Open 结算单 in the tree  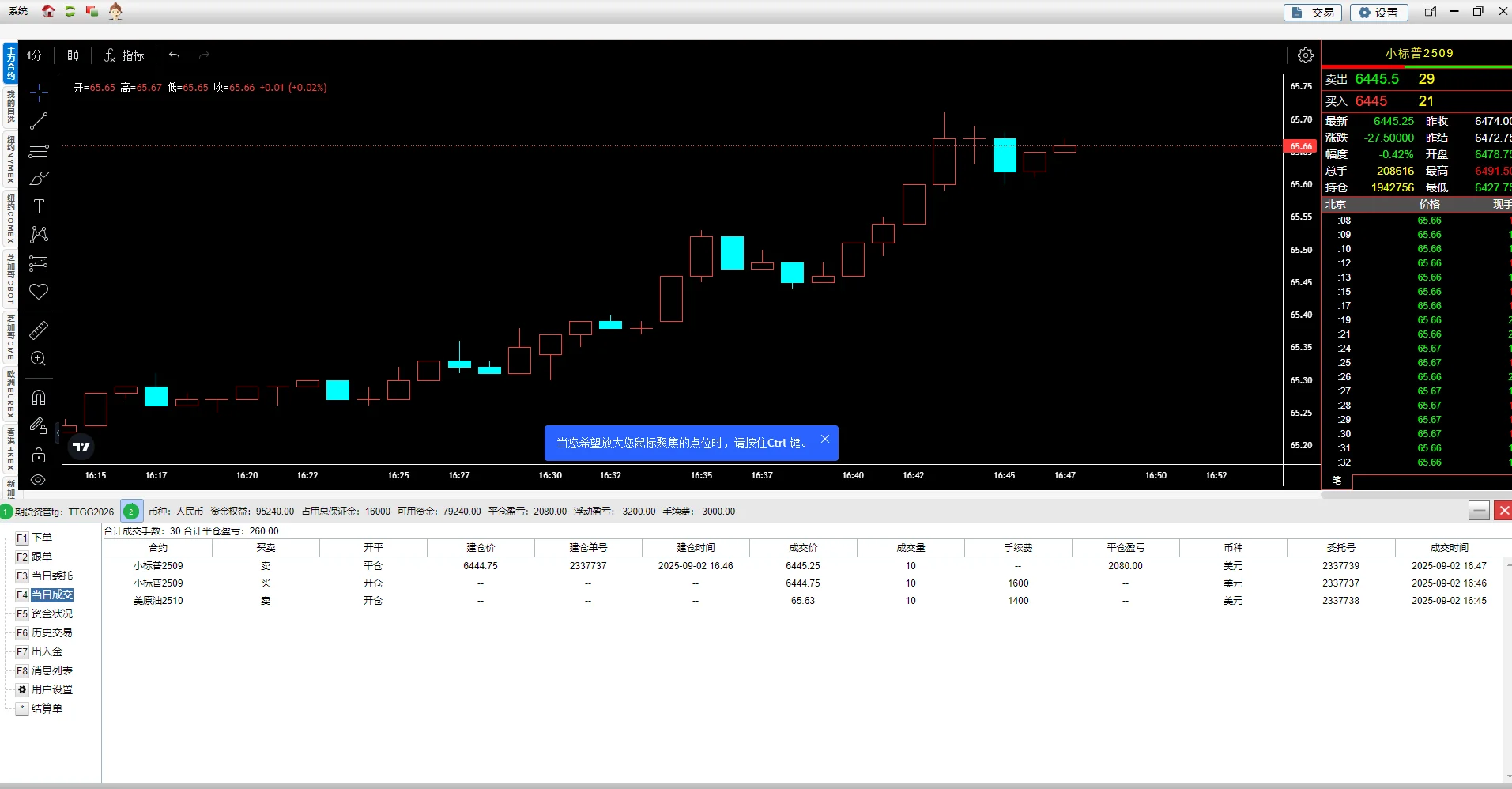[x=39, y=708]
